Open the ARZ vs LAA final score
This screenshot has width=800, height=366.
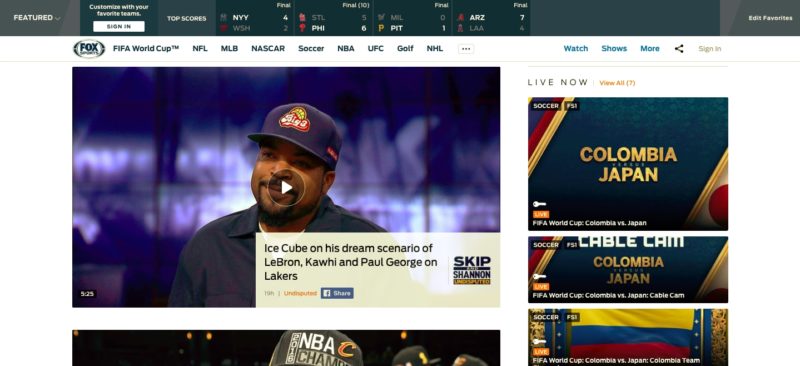[491, 18]
